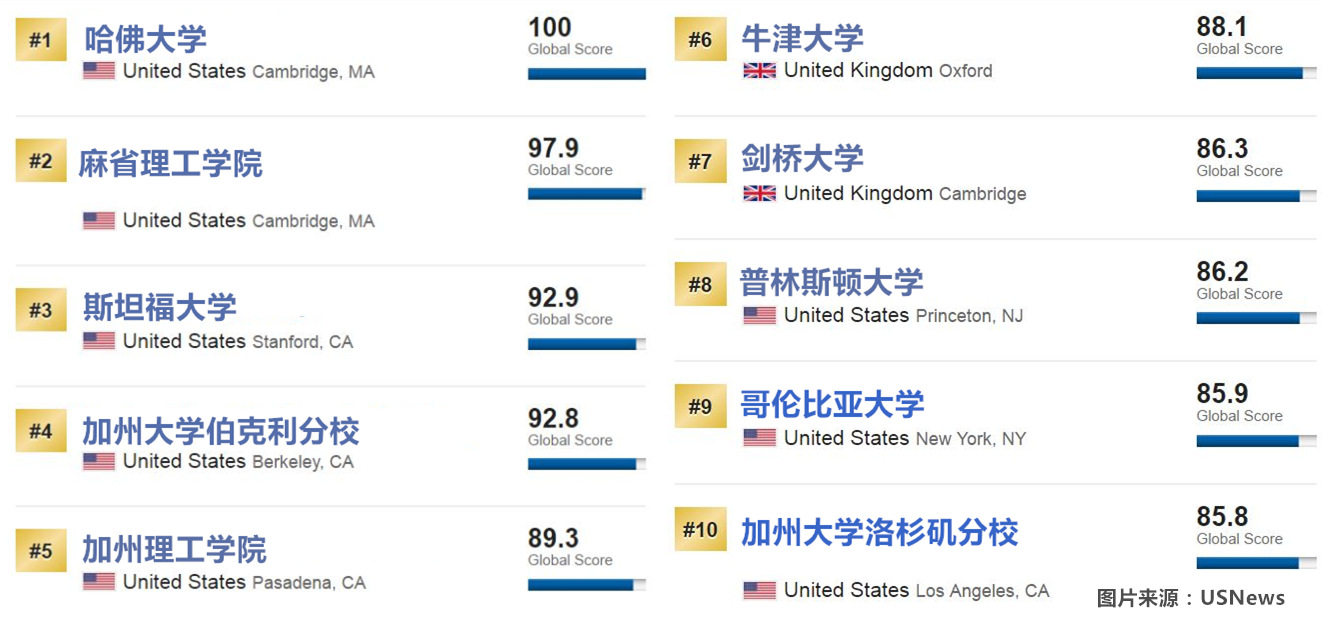Screen dimensions: 1322x620
Task: Click the 97.9 Global Score value
Action: pos(553,148)
